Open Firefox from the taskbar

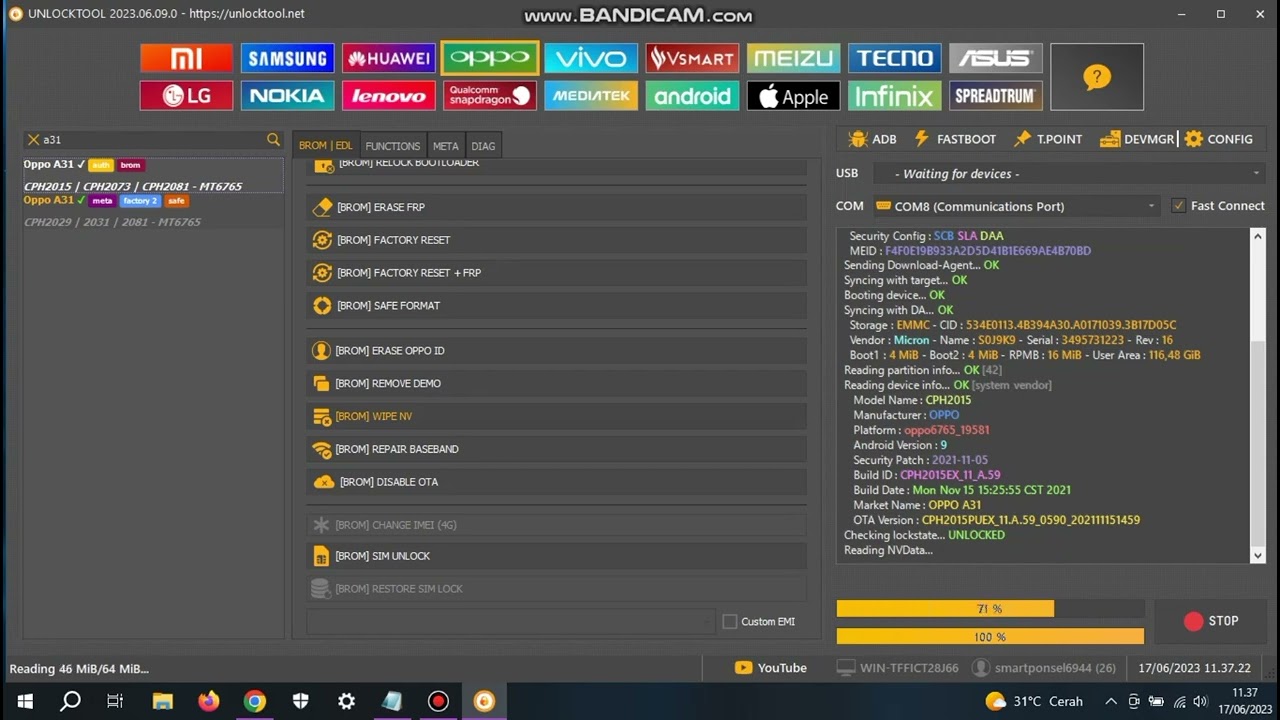[x=208, y=701]
